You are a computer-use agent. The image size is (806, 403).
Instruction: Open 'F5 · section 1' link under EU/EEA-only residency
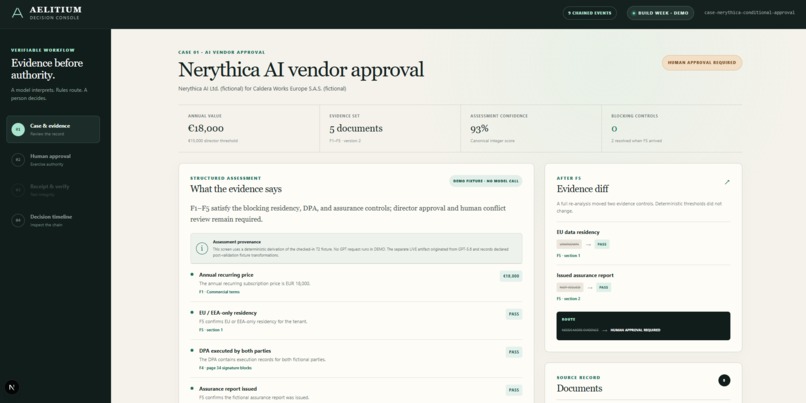[x=211, y=330]
